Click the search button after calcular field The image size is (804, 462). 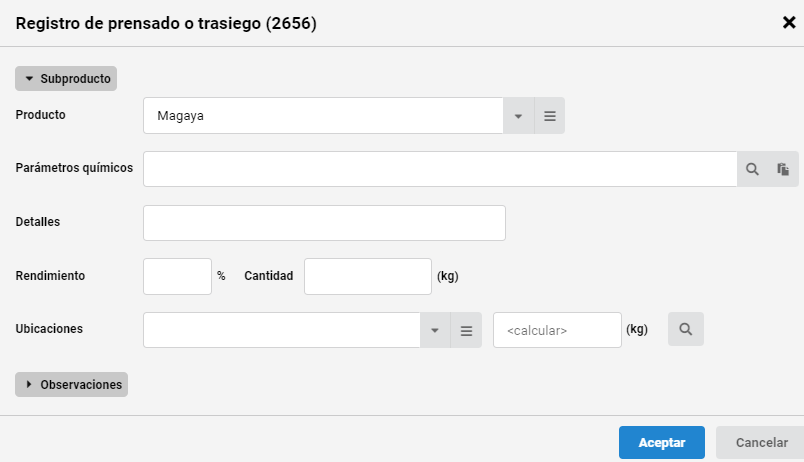pyautogui.click(x=686, y=329)
